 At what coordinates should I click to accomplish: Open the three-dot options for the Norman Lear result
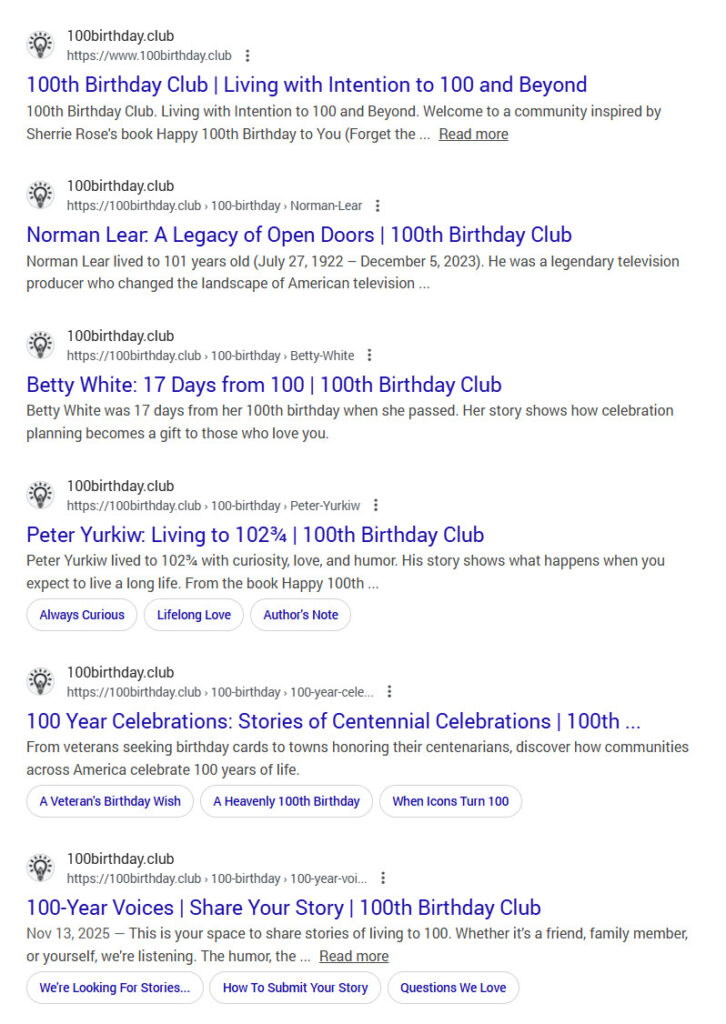click(x=377, y=205)
